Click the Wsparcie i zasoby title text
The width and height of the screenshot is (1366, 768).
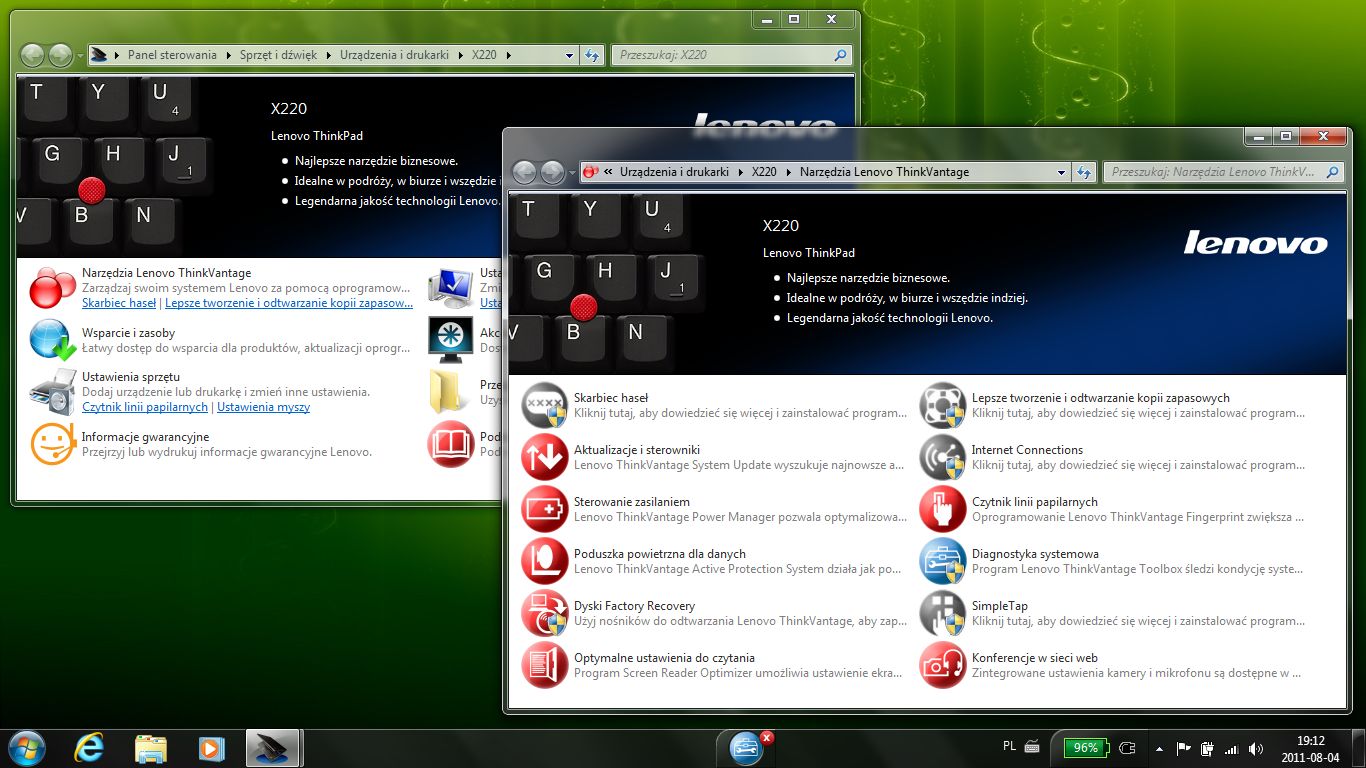point(128,333)
